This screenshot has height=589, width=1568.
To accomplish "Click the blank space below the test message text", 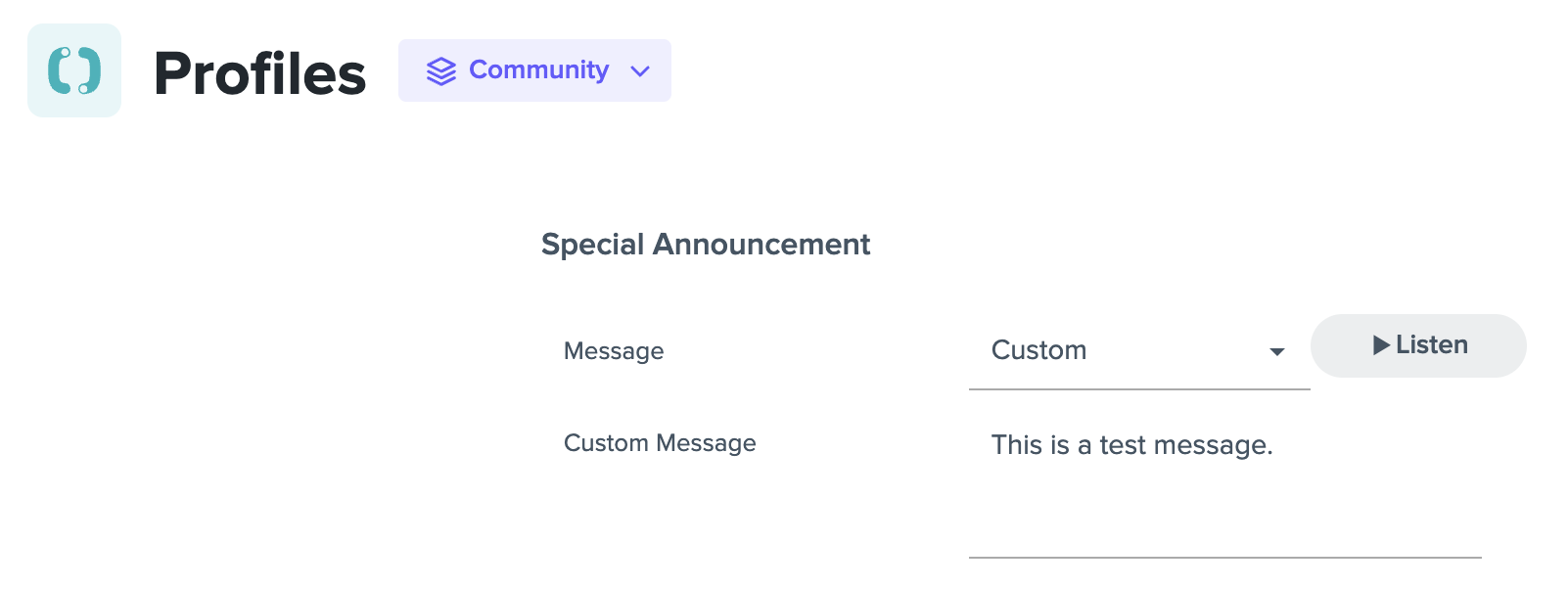I will 1224,509.
